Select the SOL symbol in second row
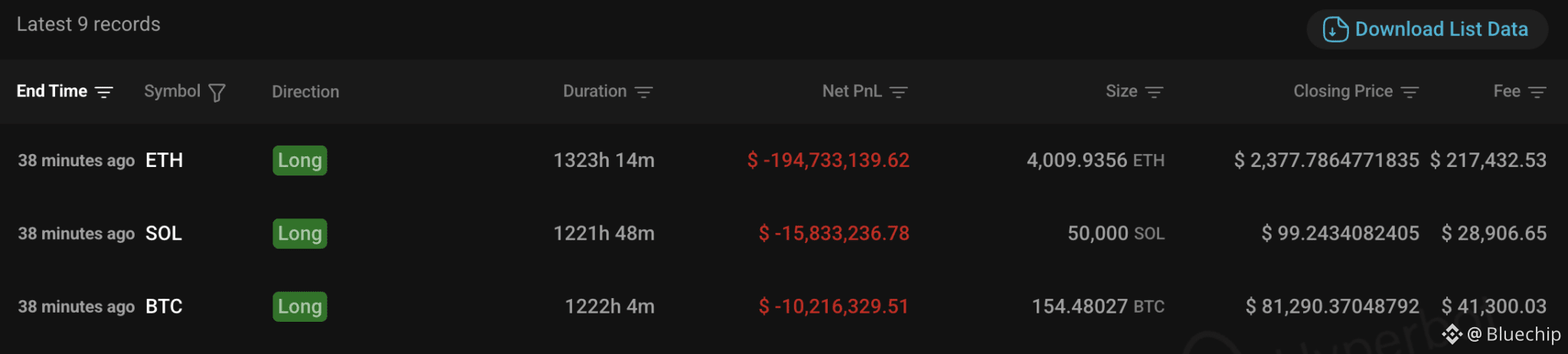 164,233
